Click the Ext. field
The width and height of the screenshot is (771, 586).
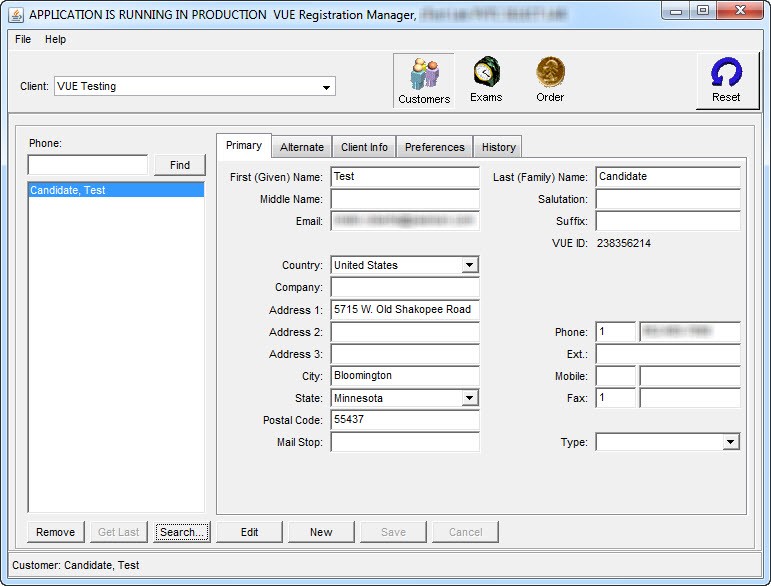(668, 353)
